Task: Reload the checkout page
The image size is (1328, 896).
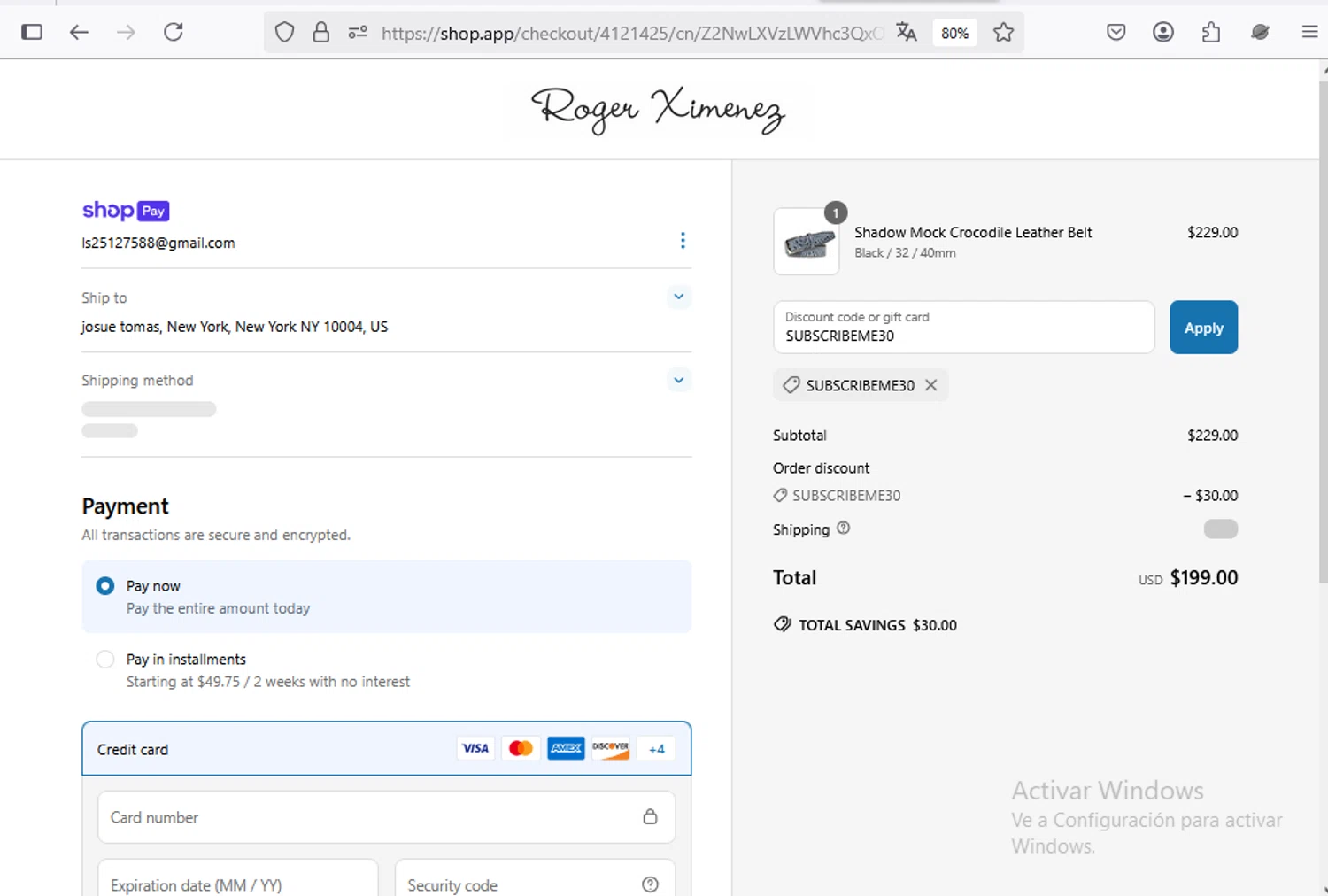Action: (174, 33)
